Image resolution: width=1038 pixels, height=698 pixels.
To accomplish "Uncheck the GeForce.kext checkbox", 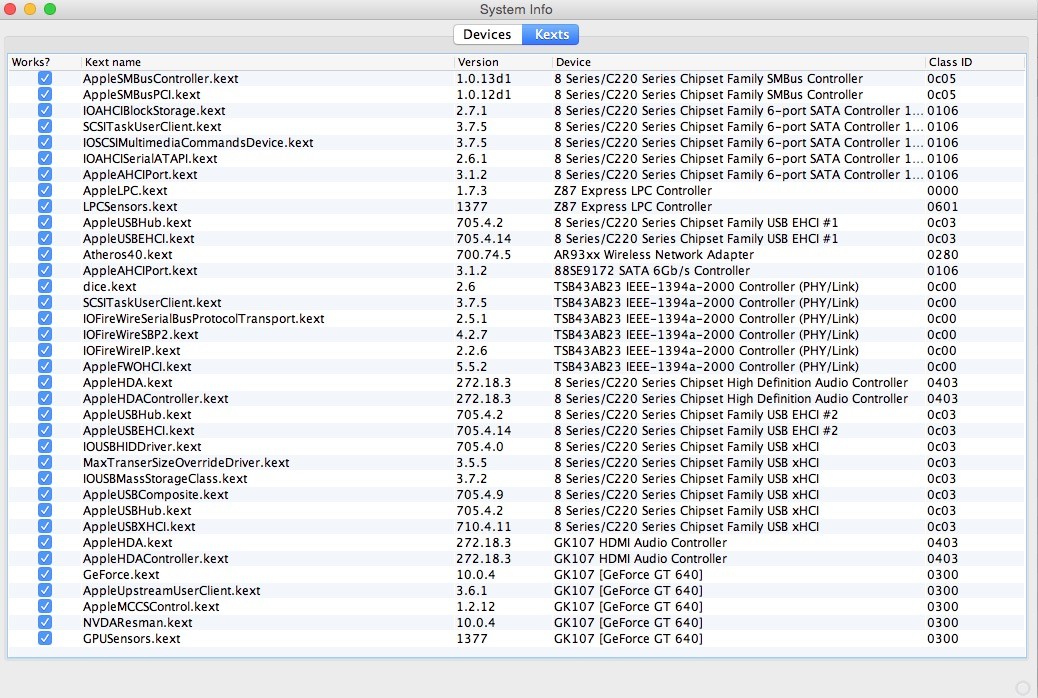I will click(45, 575).
